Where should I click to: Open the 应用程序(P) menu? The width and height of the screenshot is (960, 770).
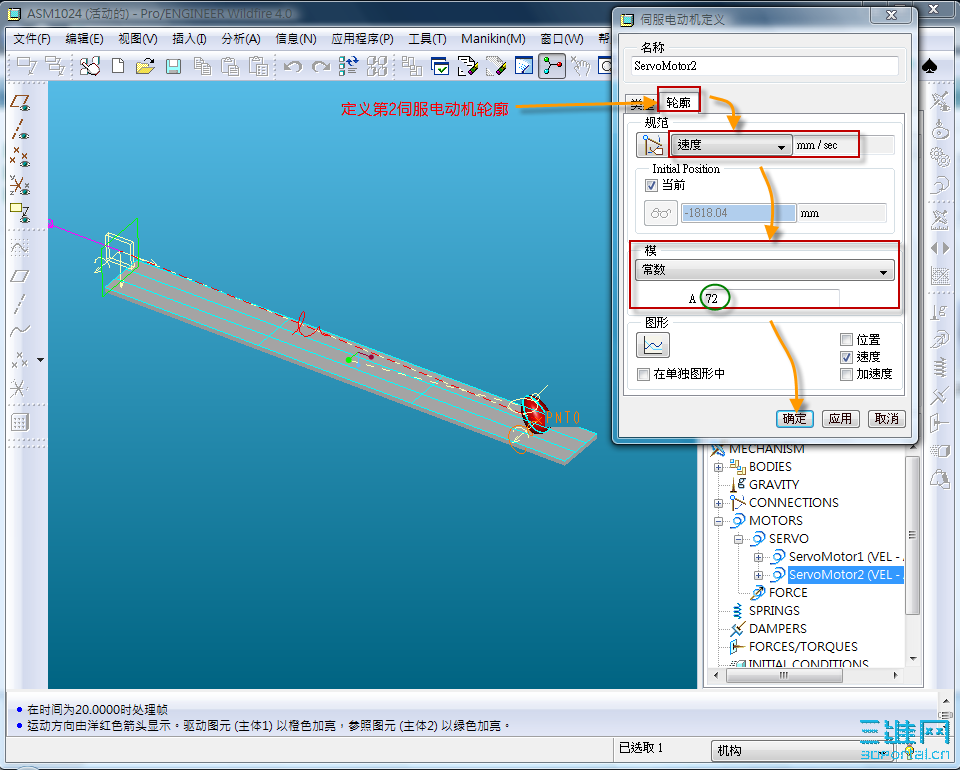pyautogui.click(x=362, y=39)
